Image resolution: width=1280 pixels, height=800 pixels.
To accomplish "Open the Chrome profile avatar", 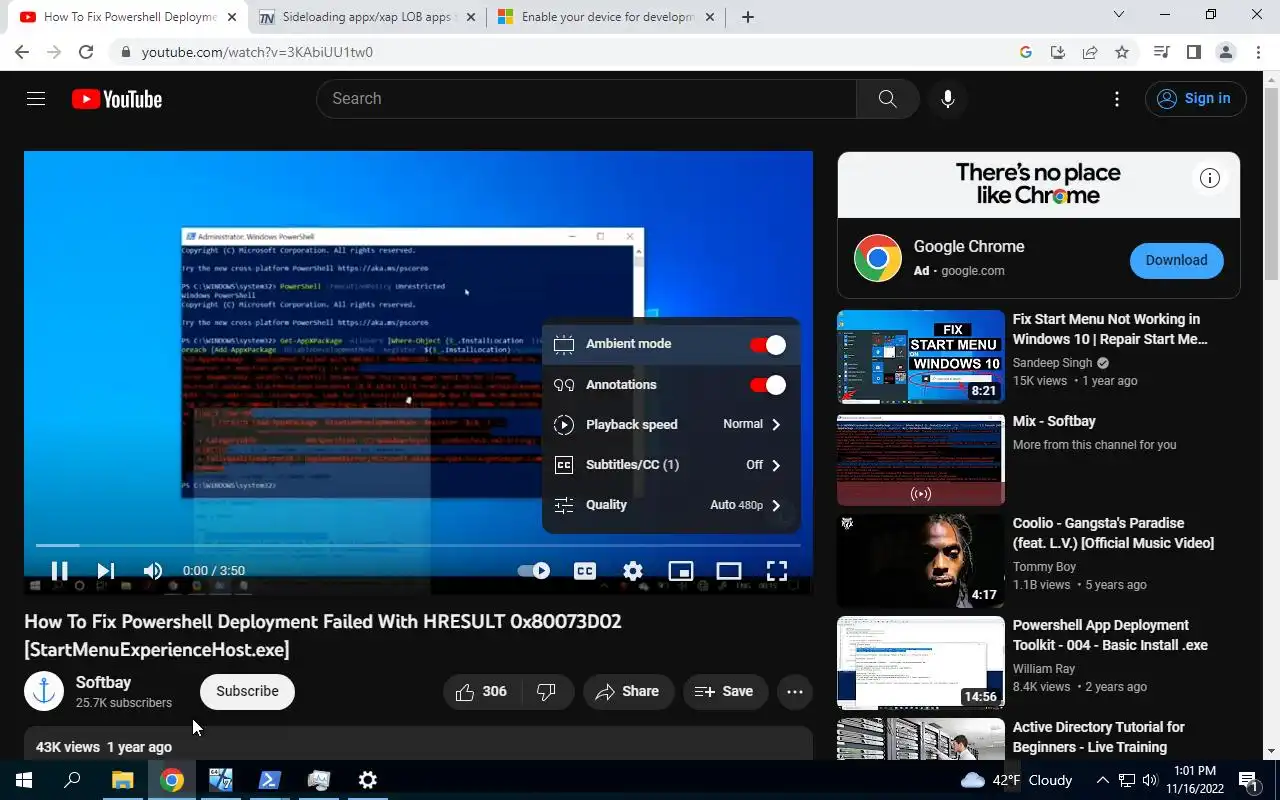I will click(x=1225, y=52).
